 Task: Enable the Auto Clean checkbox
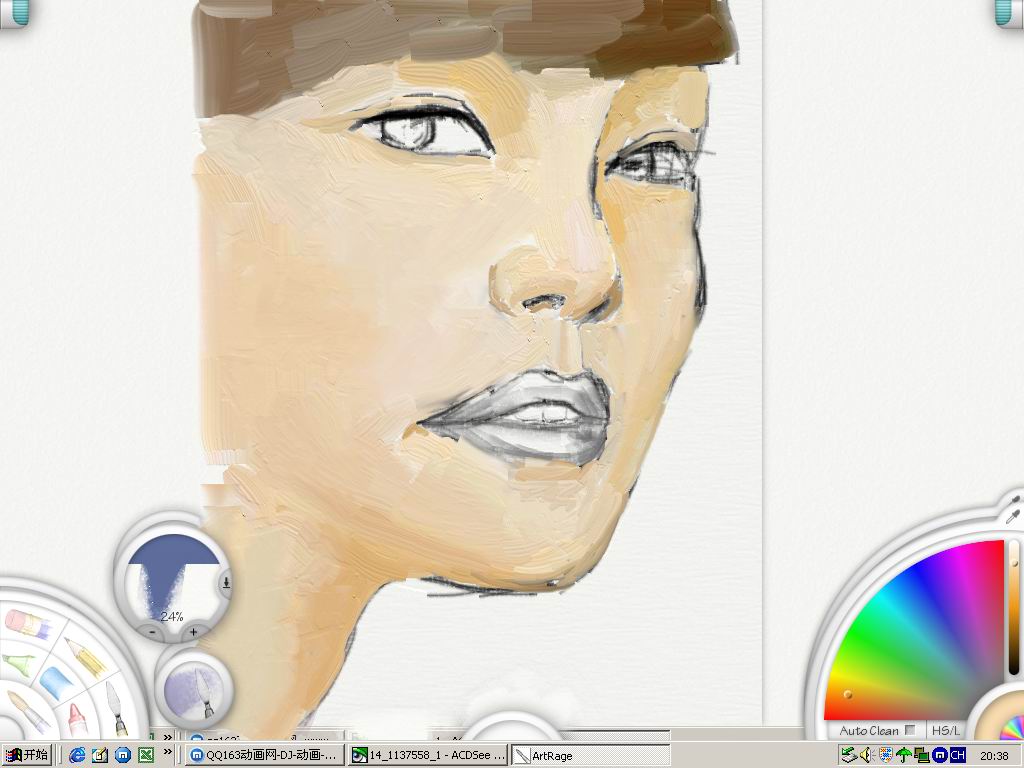coord(910,729)
